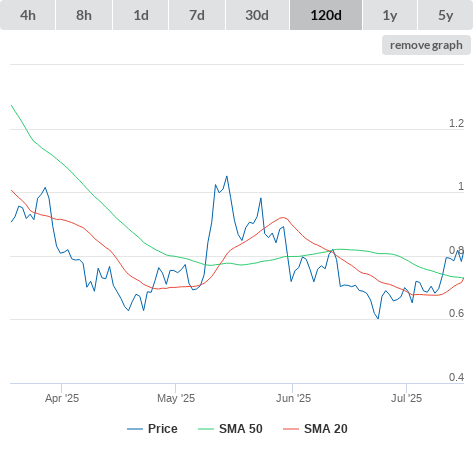Click the Jul '25 axis label

[x=406, y=398]
